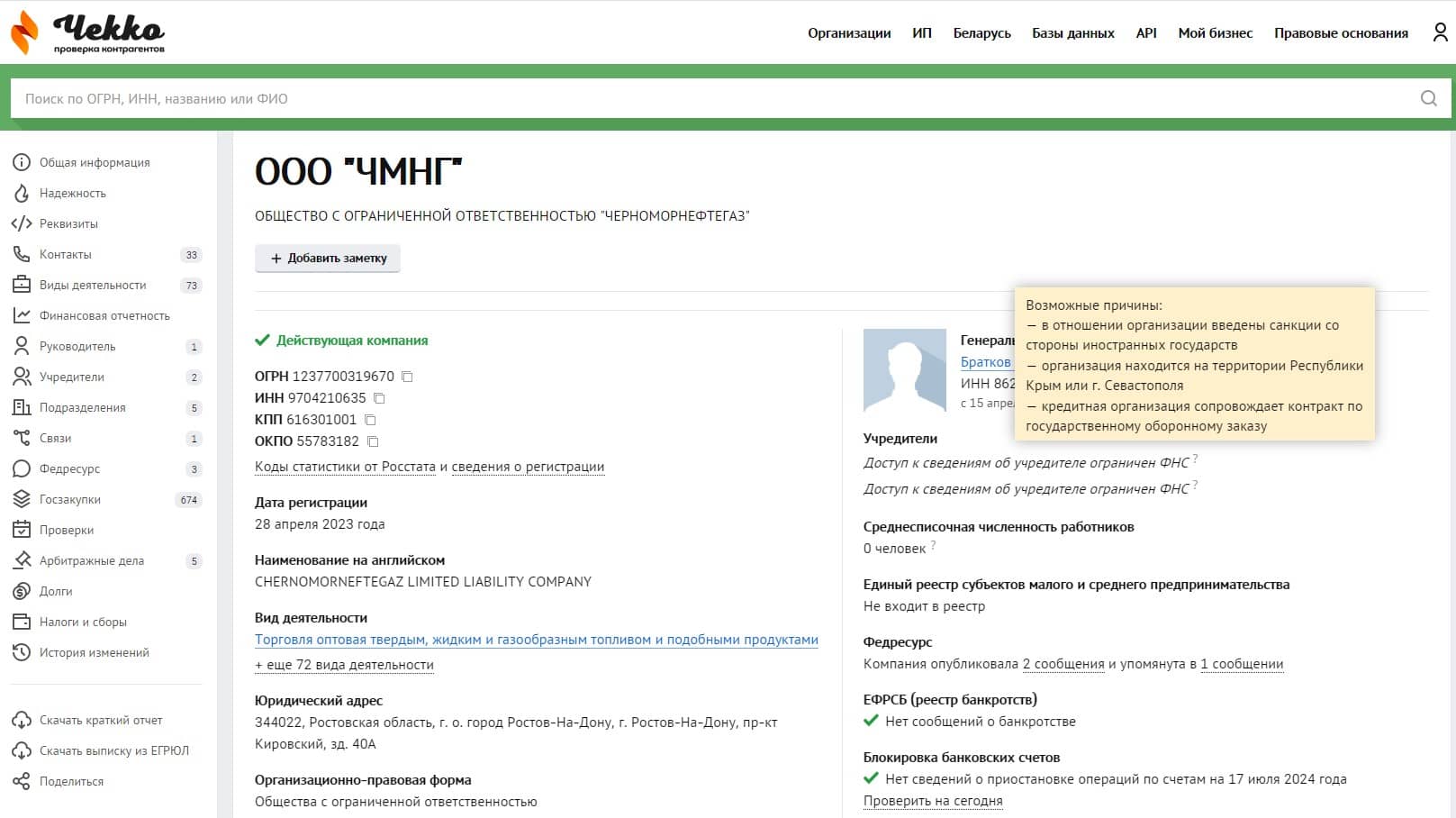The image size is (1456, 818).
Task: Click the Федресурс chat bubble icon
Action: [x=22, y=468]
